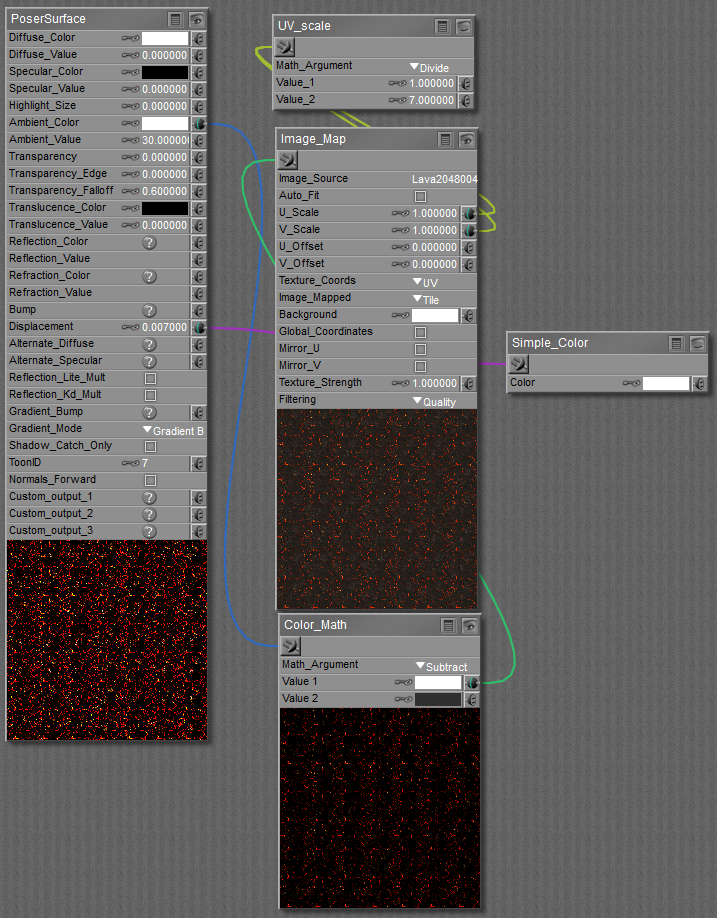Click the Bump row question mark icon

tap(149, 310)
